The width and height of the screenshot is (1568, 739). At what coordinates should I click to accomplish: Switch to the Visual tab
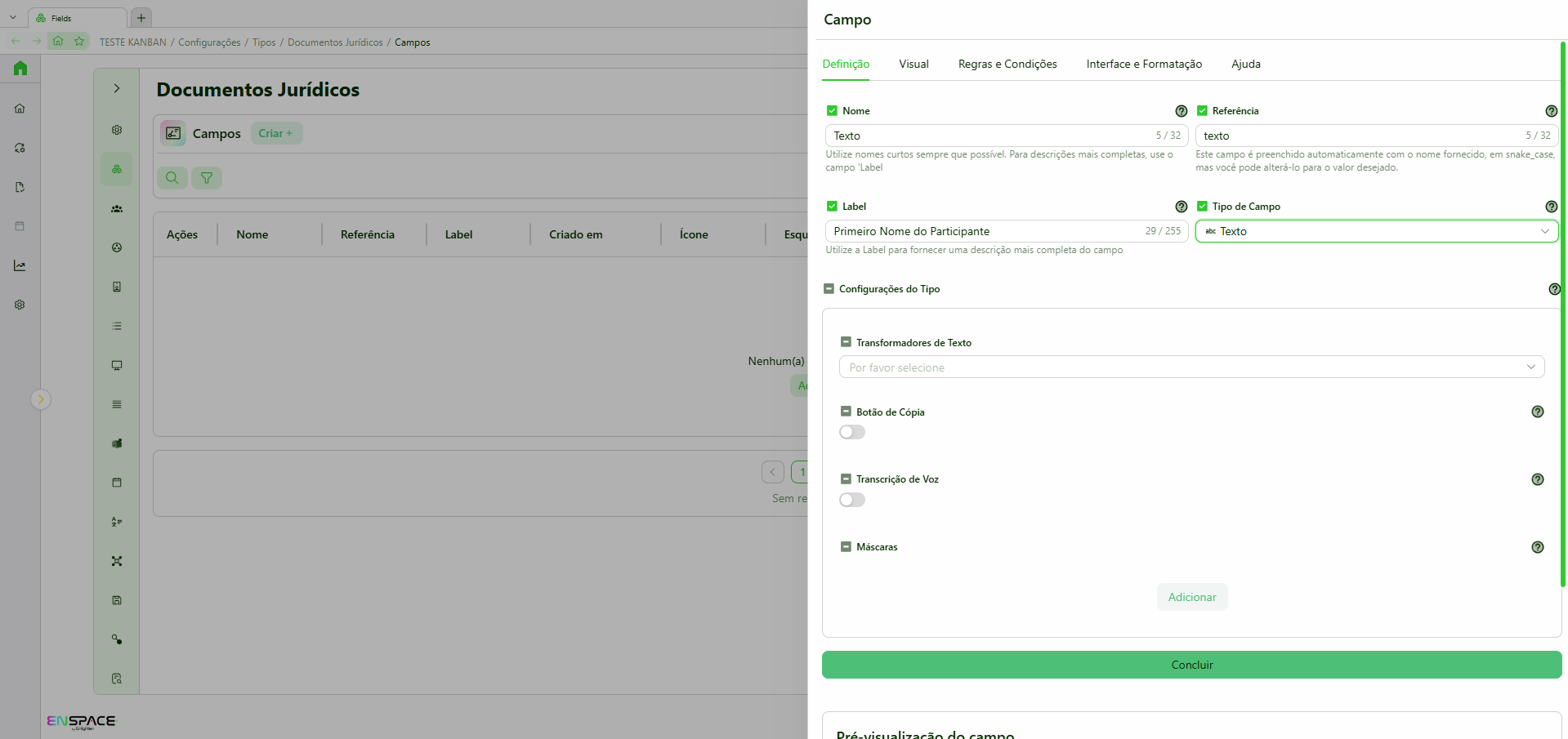(x=914, y=64)
